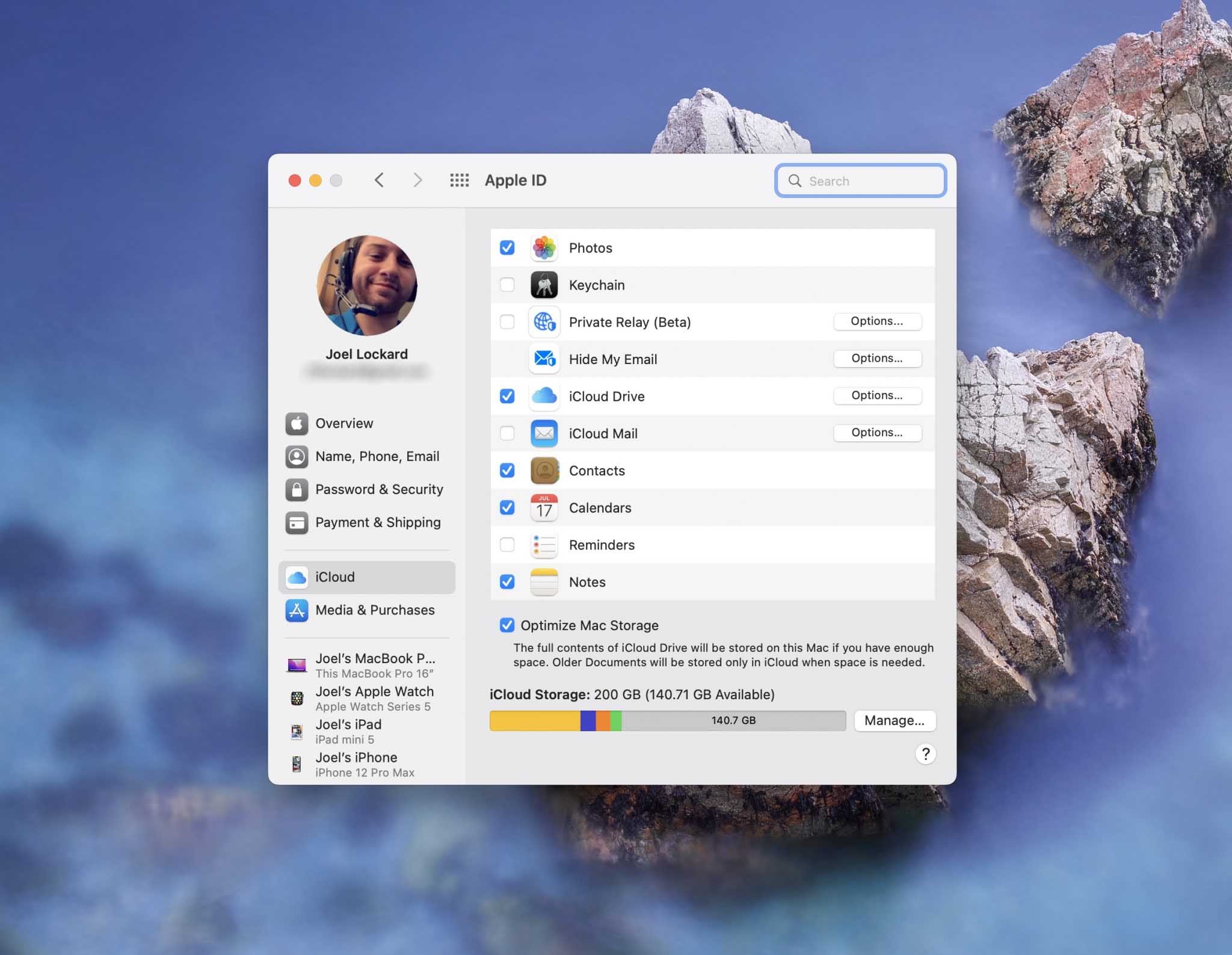
Task: Uncheck the Photos checkbox
Action: pos(507,247)
